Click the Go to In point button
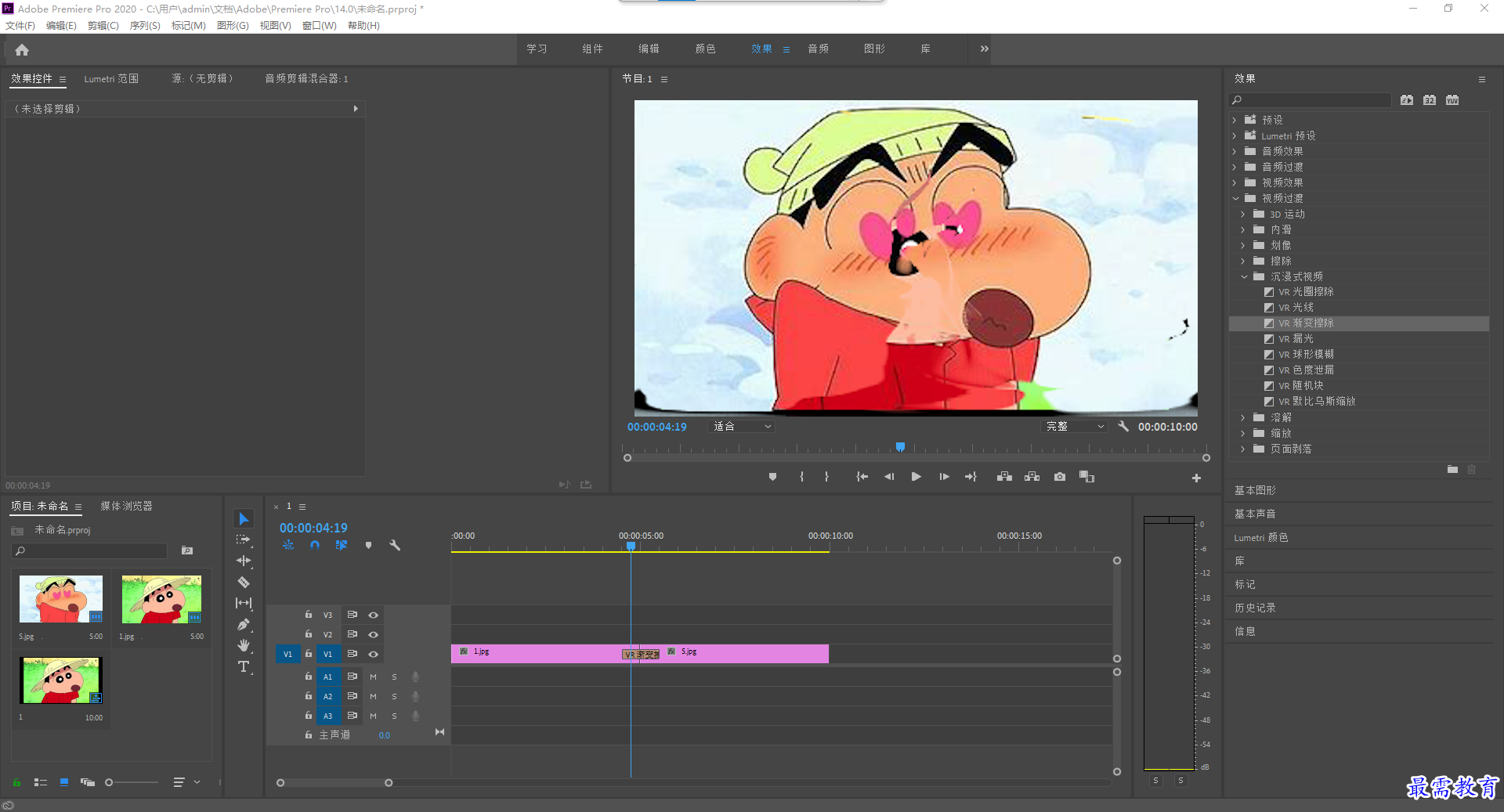The image size is (1504, 812). [862, 477]
